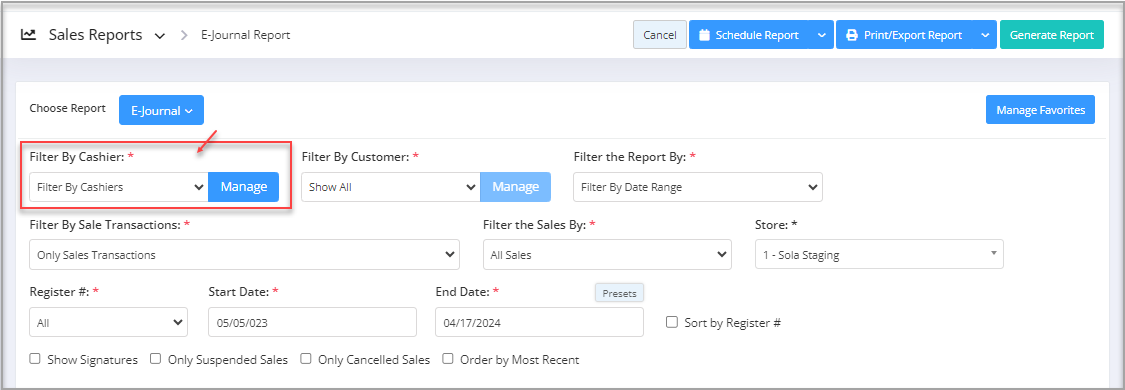1125x390 pixels.
Task: Open the Schedule Report split arrow
Action: pyautogui.click(x=821, y=34)
